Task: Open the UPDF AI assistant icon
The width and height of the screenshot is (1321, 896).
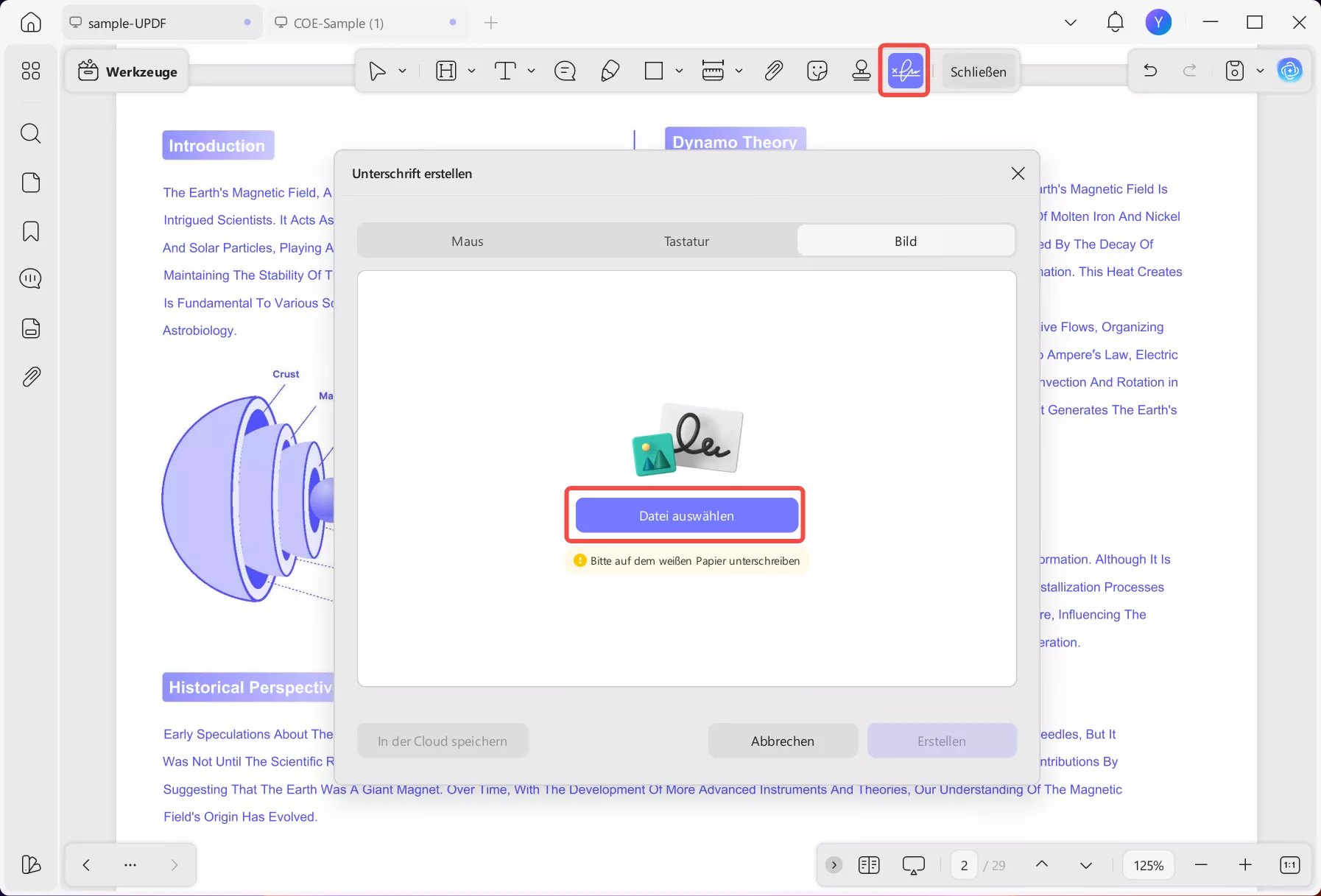Action: click(x=1289, y=71)
